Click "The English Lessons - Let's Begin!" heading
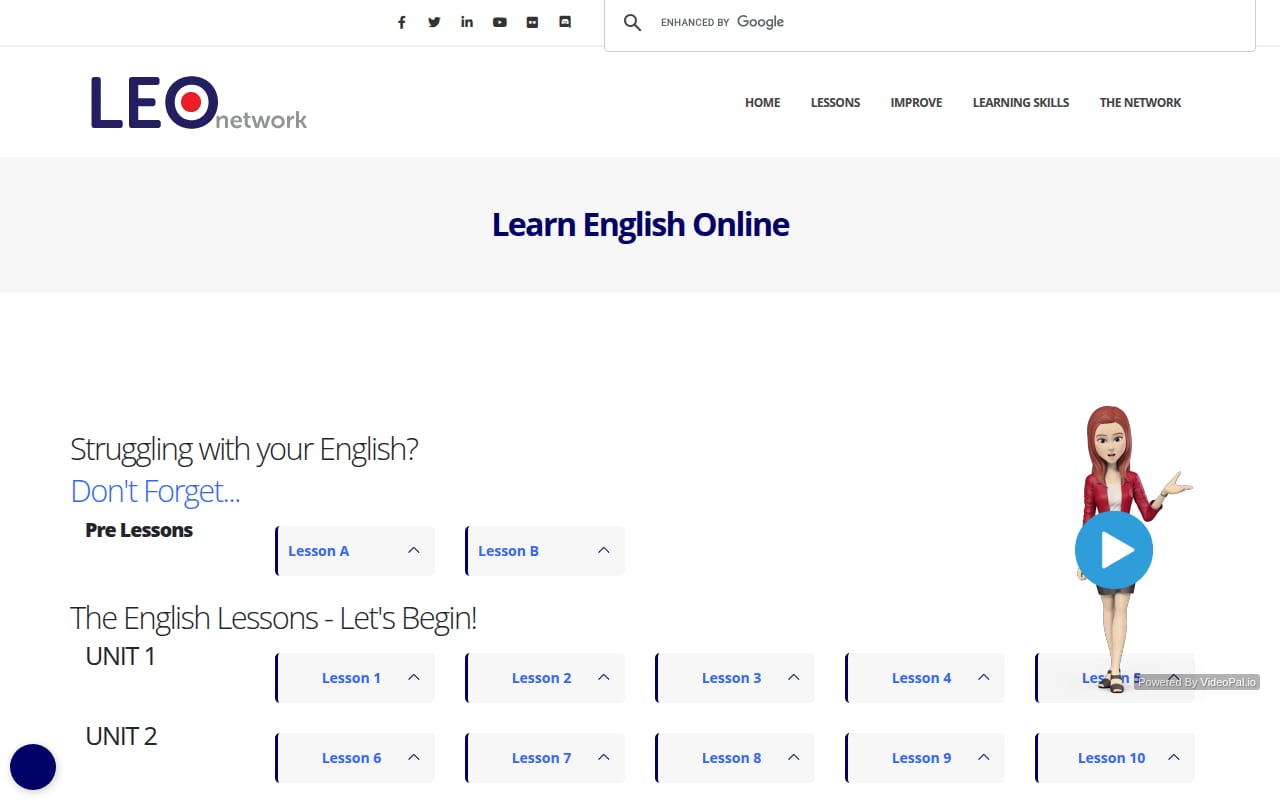Image resolution: width=1280 pixels, height=800 pixels. click(x=273, y=618)
